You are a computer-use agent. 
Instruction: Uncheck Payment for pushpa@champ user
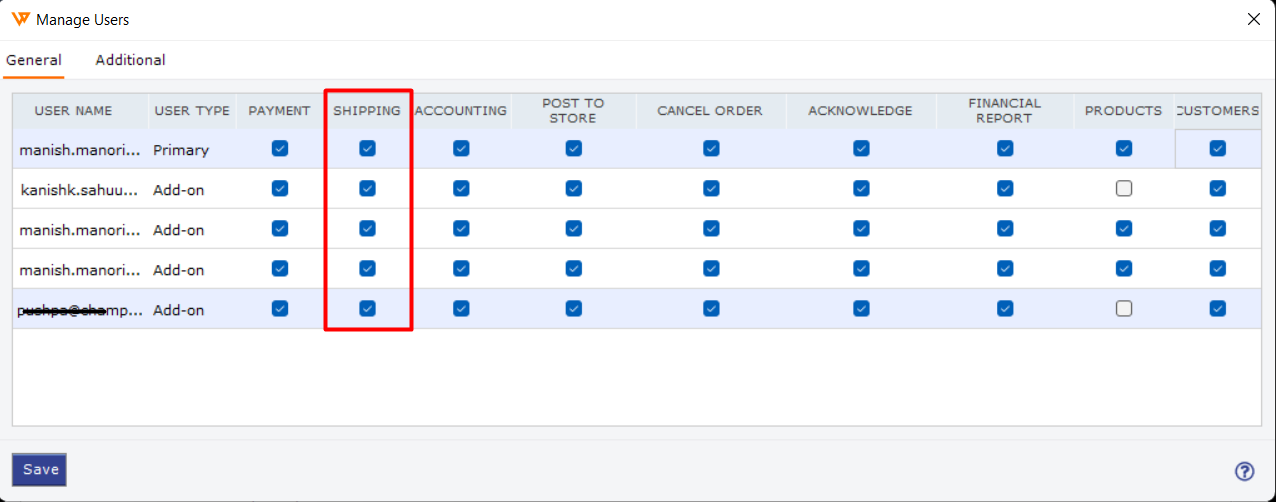(280, 308)
